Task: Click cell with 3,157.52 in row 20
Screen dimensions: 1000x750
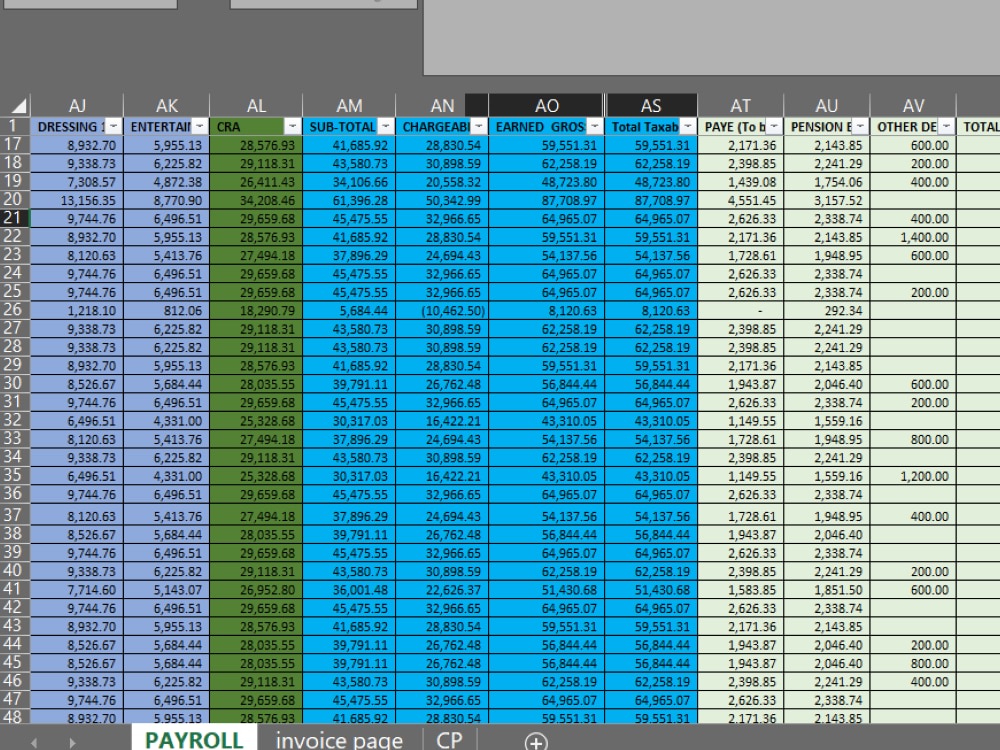Action: tap(827, 200)
